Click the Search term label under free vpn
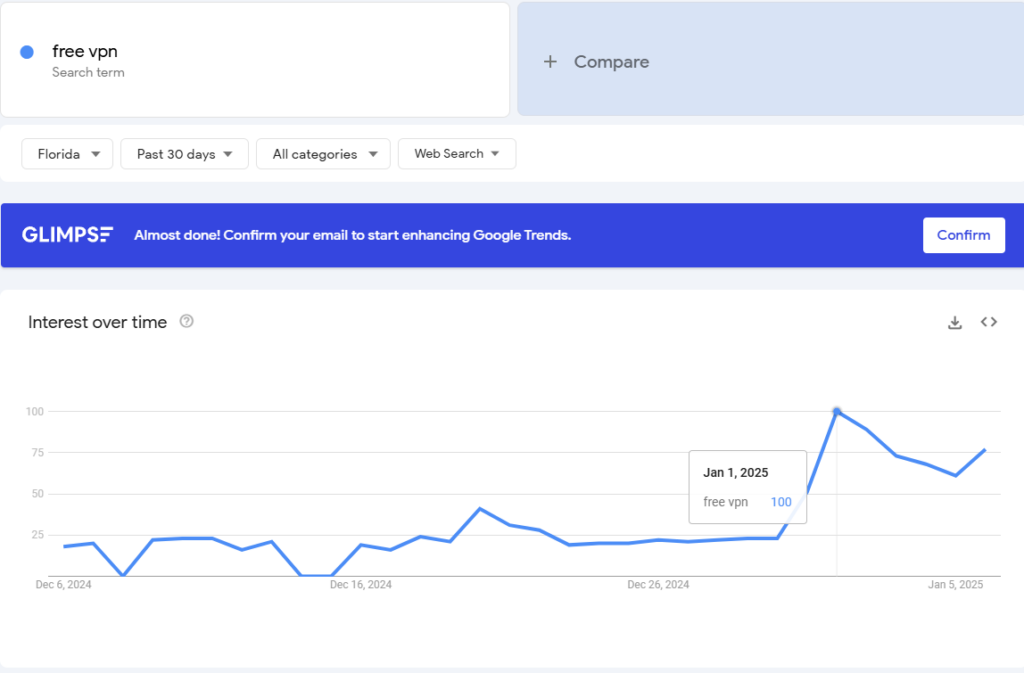 (88, 72)
